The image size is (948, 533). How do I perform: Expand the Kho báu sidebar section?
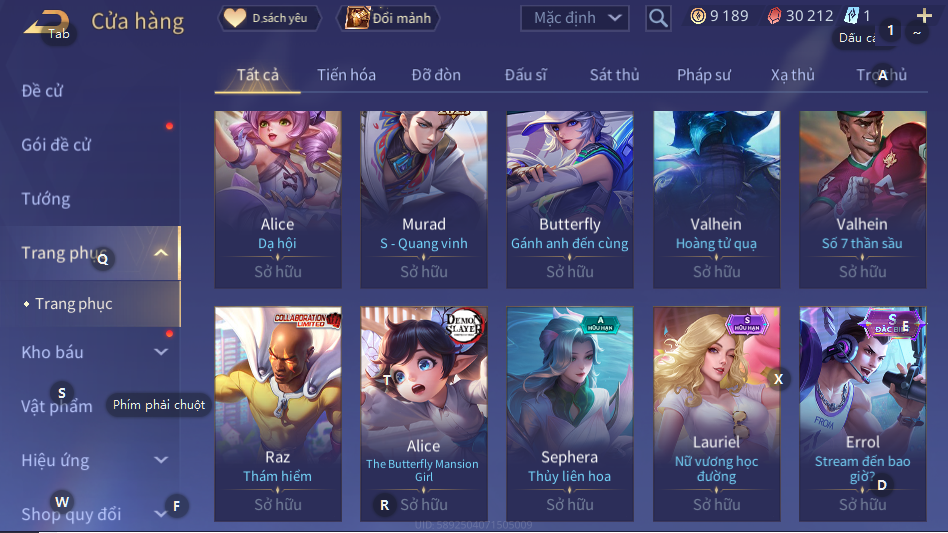coord(161,352)
